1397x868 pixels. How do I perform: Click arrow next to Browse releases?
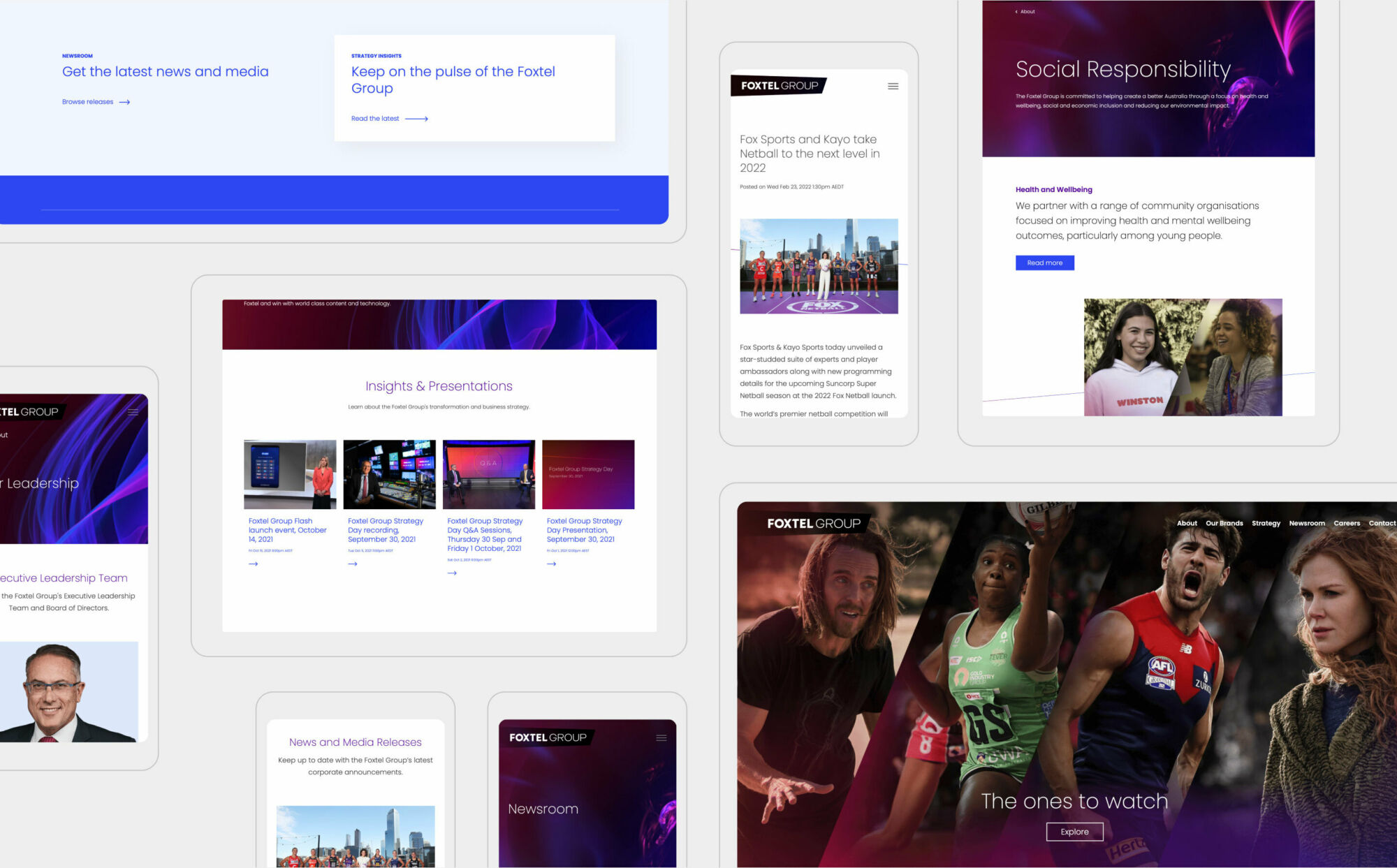pyautogui.click(x=124, y=102)
